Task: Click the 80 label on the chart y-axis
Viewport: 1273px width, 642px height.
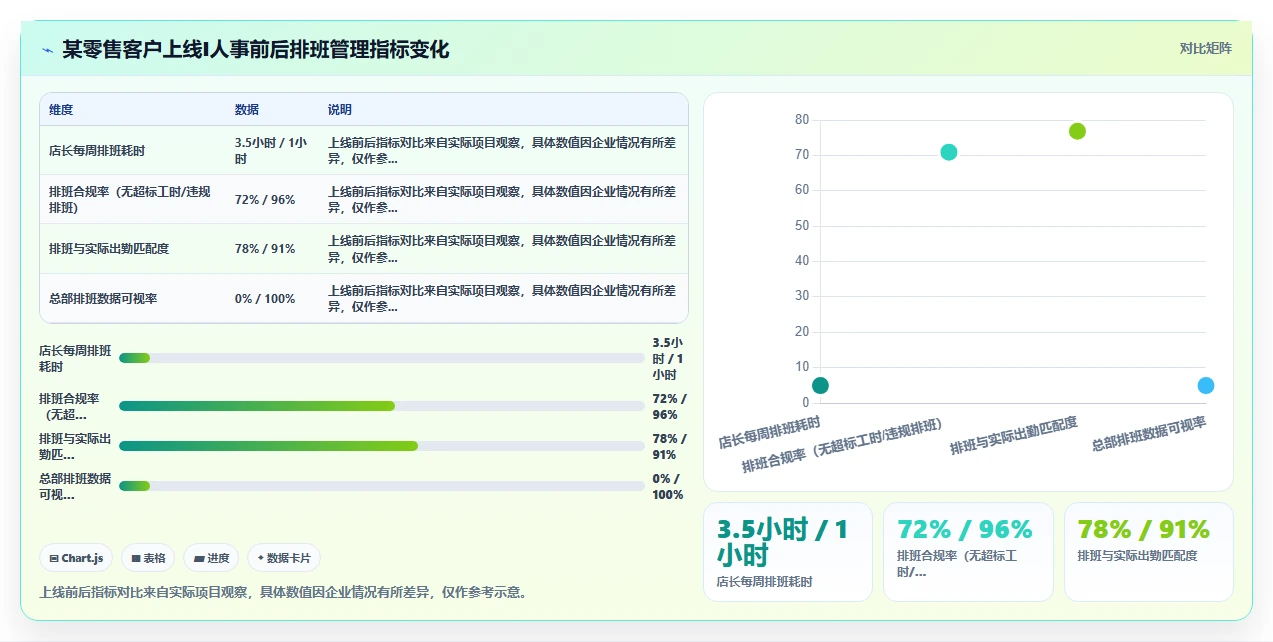Action: (x=802, y=120)
